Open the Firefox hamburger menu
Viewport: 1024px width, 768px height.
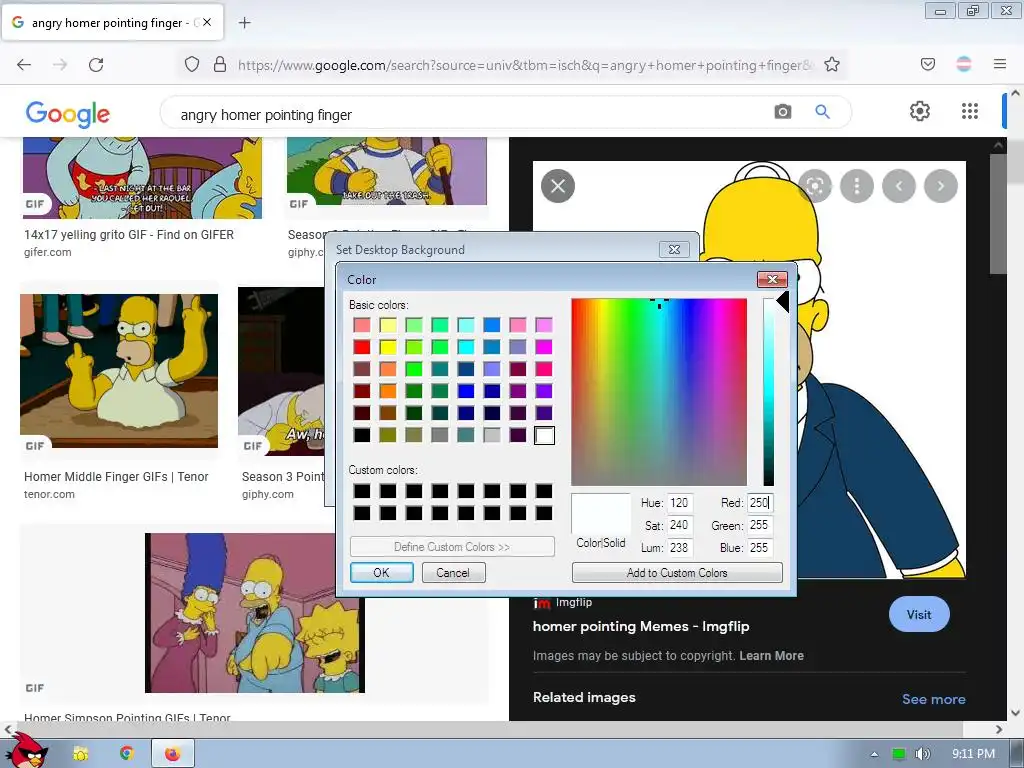point(1000,65)
